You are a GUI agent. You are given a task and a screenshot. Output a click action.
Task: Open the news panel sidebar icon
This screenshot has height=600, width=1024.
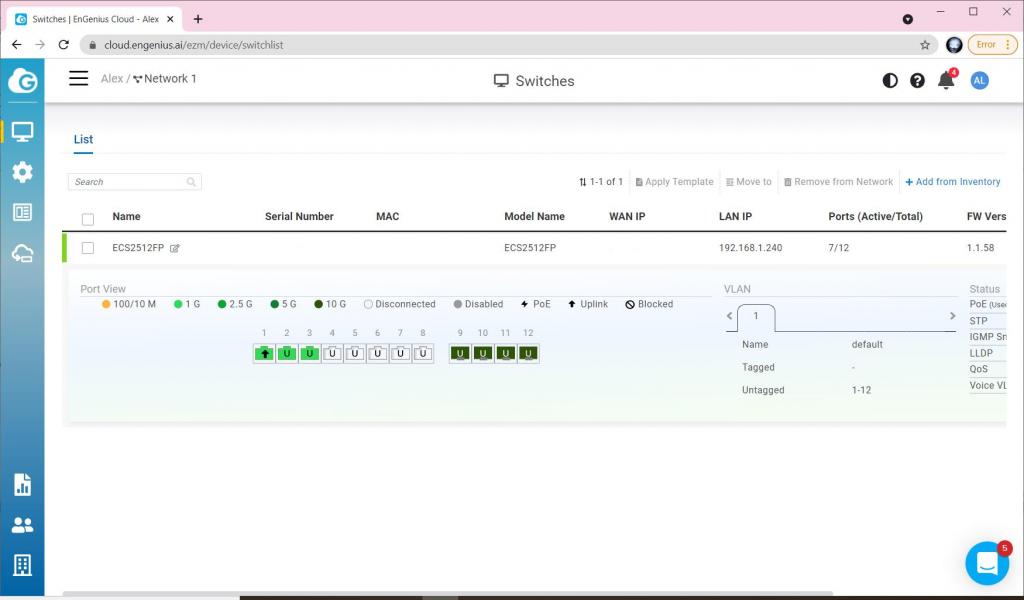click(x=22, y=212)
